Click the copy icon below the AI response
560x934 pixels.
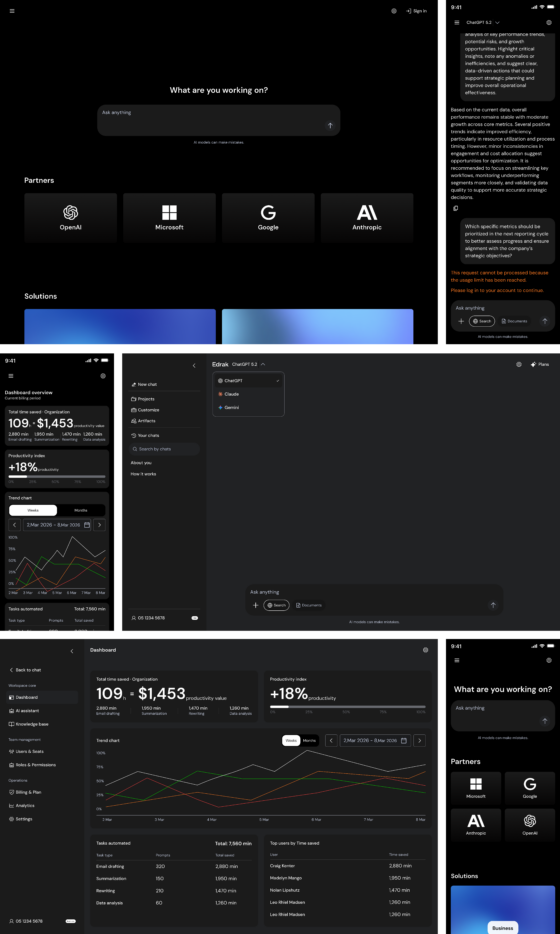tap(456, 208)
